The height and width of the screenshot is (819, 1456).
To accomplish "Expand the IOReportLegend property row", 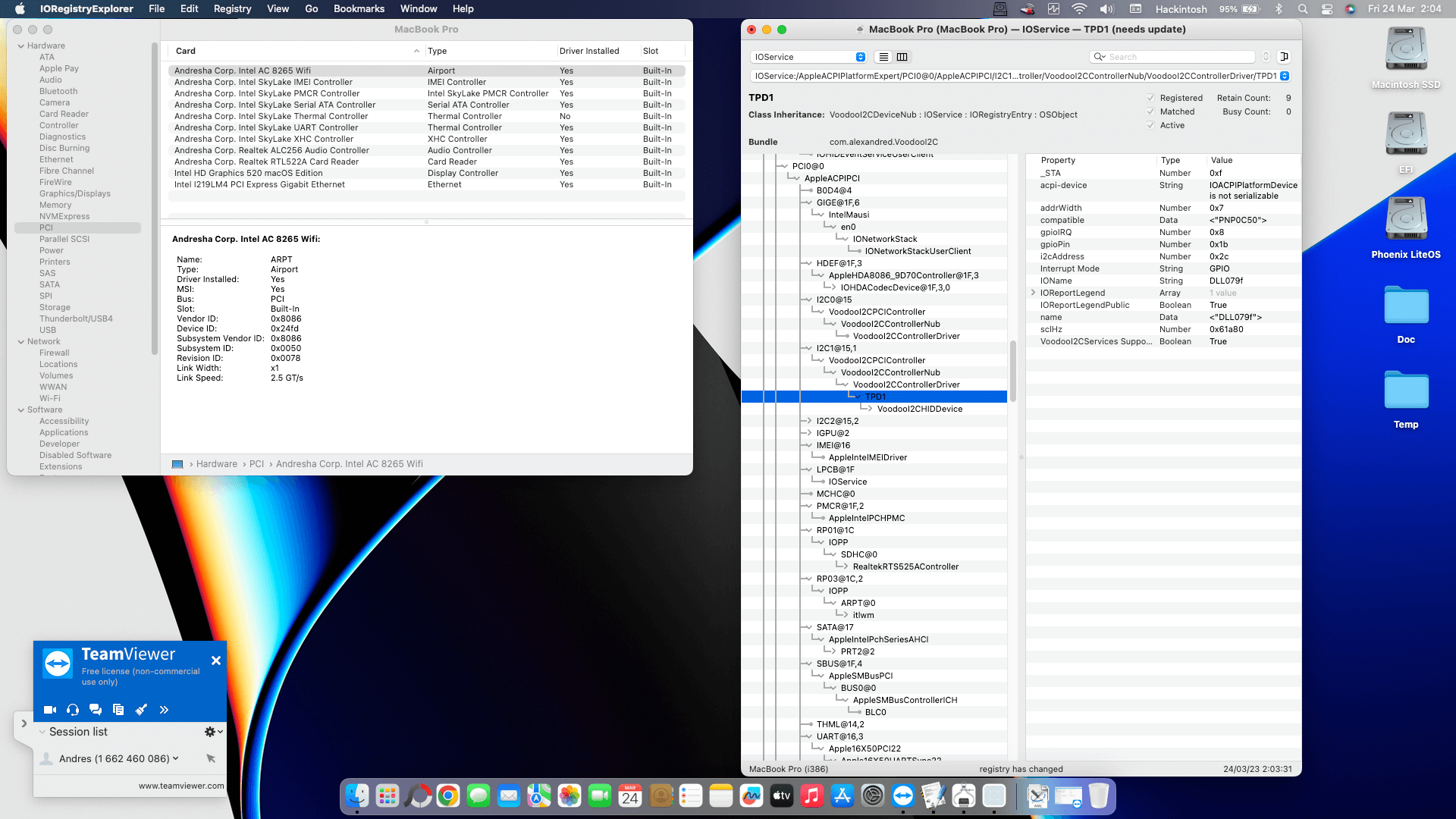I will 1033,293.
